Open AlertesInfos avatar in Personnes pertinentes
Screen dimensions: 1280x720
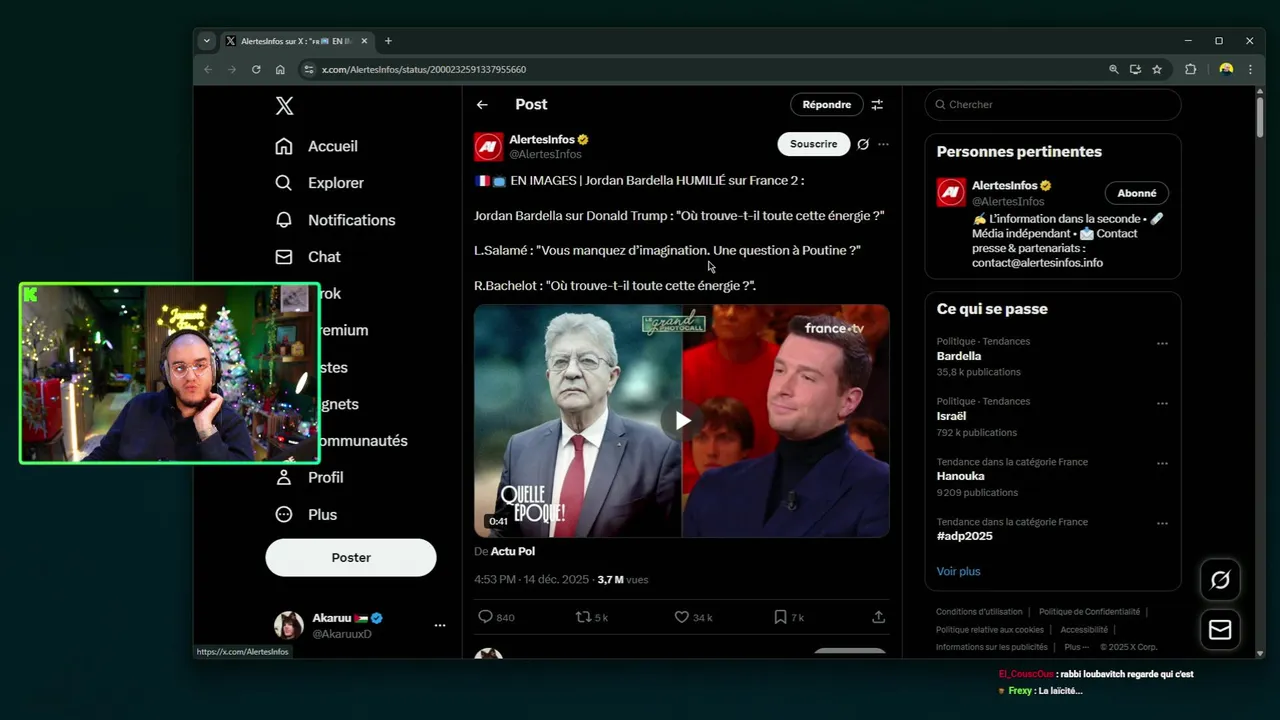point(951,192)
